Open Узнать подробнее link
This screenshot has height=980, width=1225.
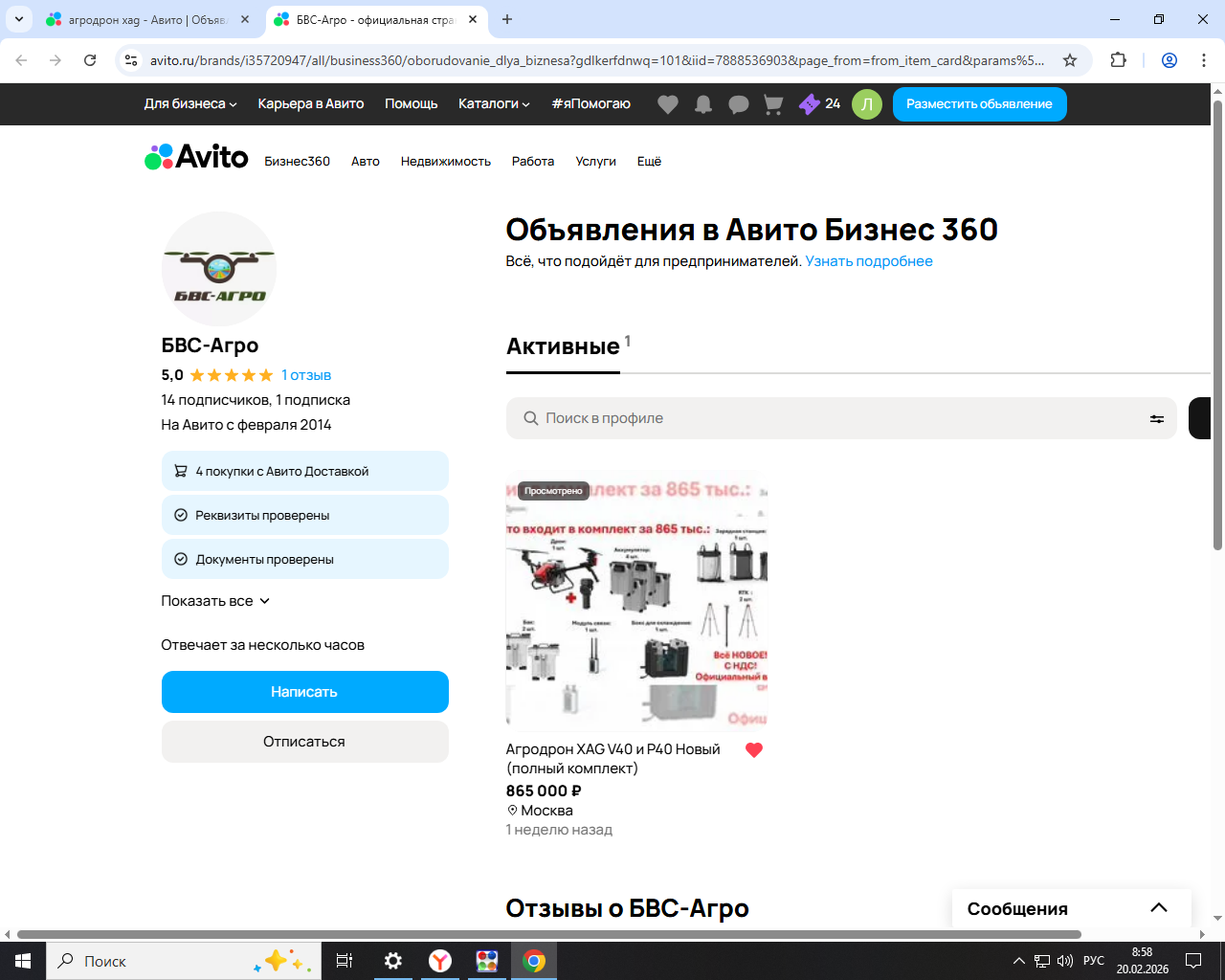pos(869,261)
